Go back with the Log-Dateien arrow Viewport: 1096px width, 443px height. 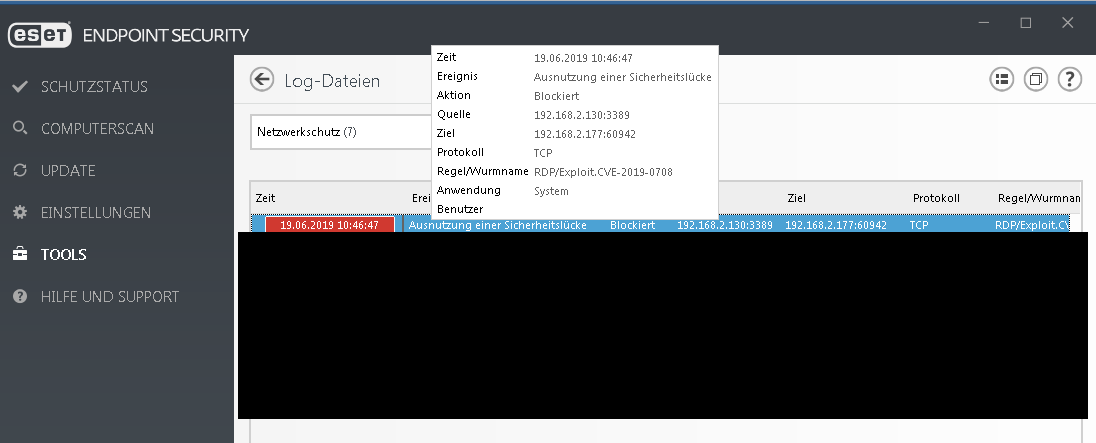coord(262,80)
